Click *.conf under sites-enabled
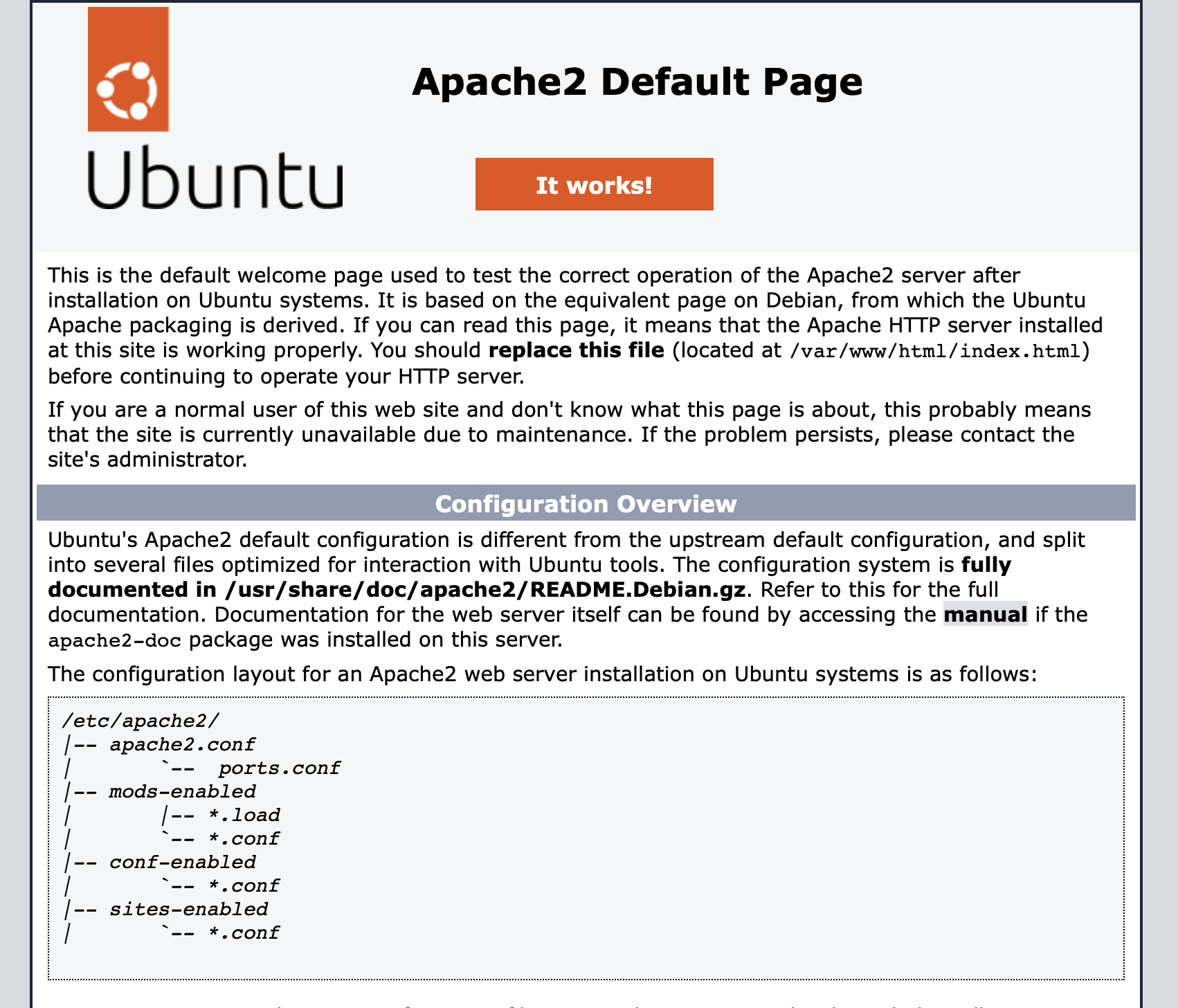Image resolution: width=1178 pixels, height=1008 pixels. click(x=244, y=933)
